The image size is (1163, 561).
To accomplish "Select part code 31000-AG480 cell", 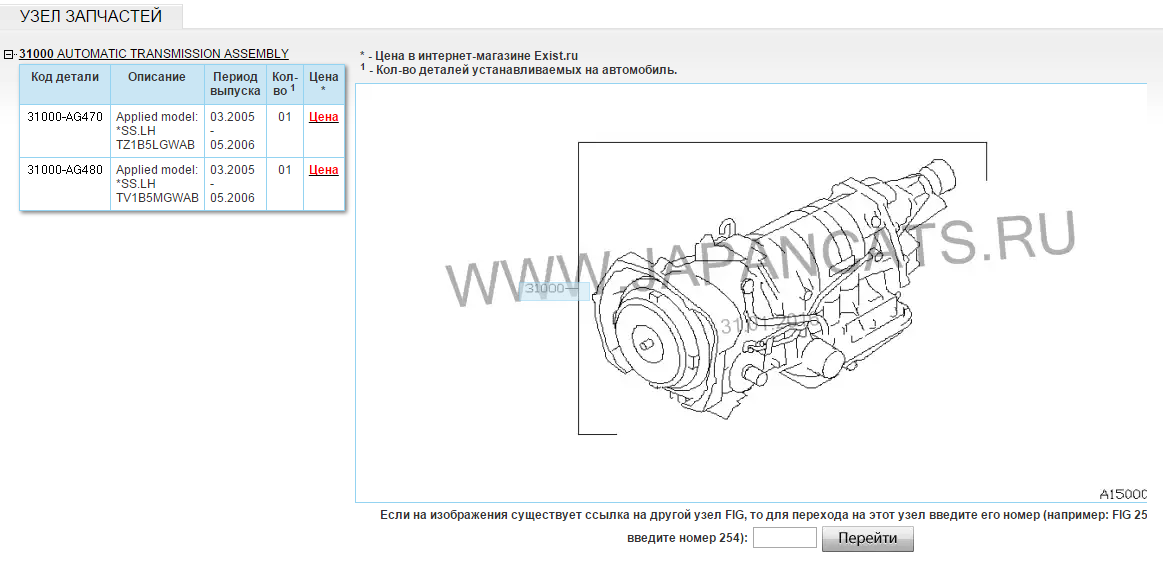I will [x=65, y=170].
